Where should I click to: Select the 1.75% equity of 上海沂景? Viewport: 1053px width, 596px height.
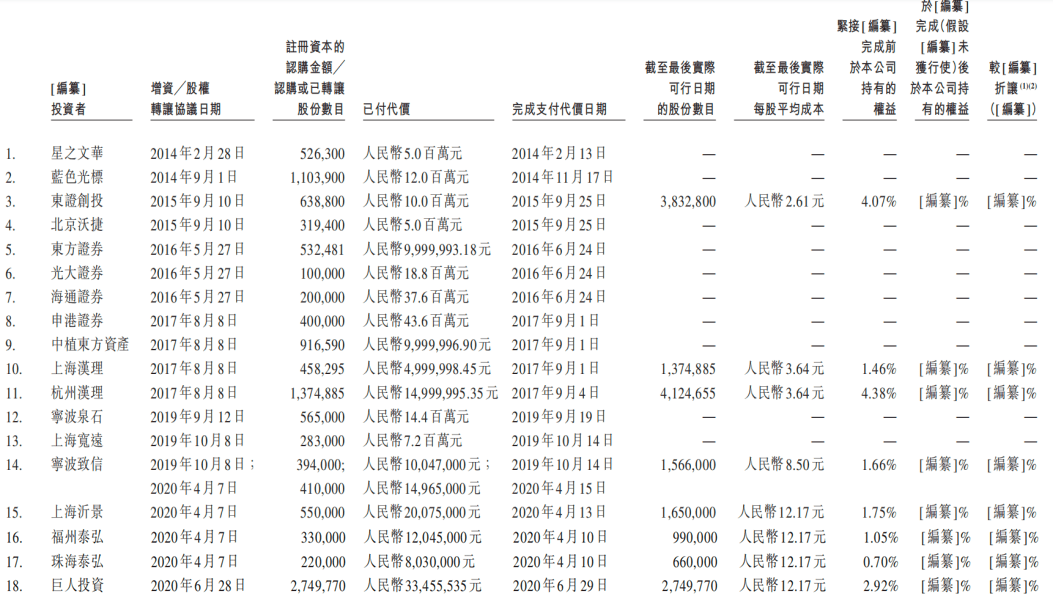coord(878,513)
